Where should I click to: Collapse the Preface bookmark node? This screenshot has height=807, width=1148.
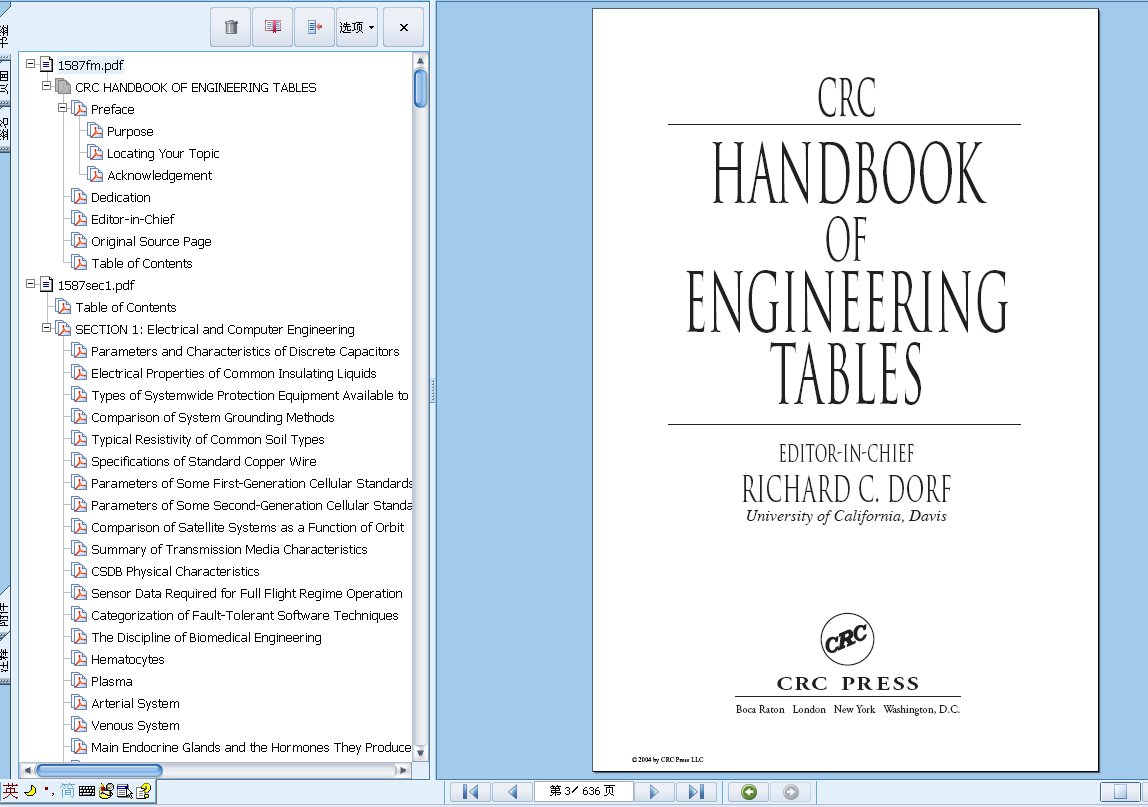tap(63, 108)
